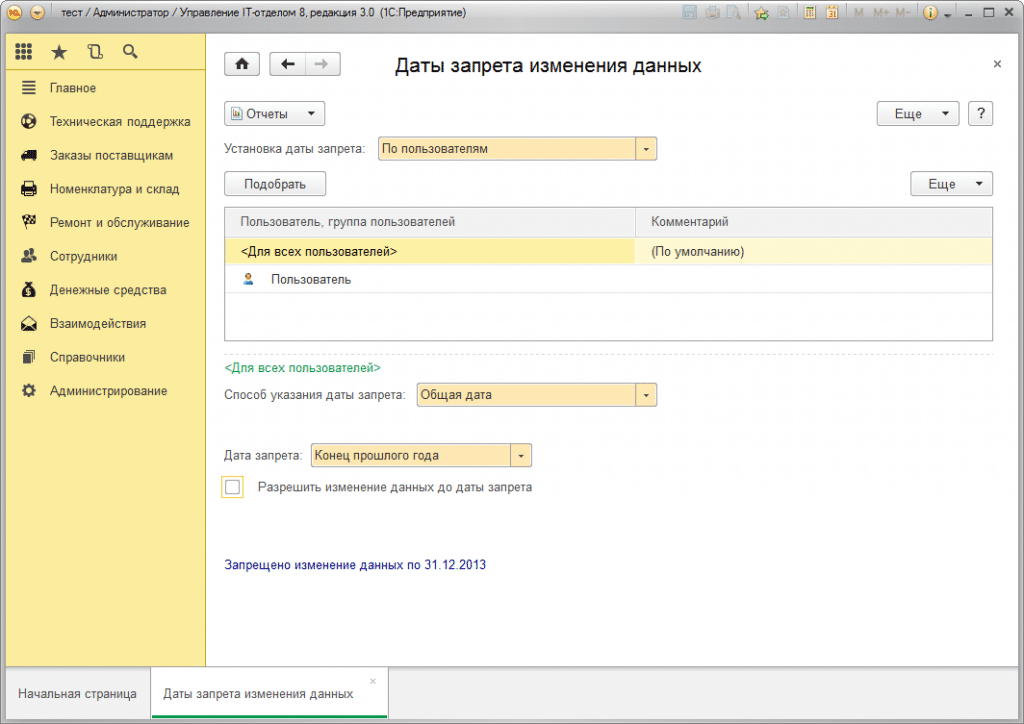1024x724 pixels.
Task: Click the Установка даты запрета field
Action: click(507, 149)
